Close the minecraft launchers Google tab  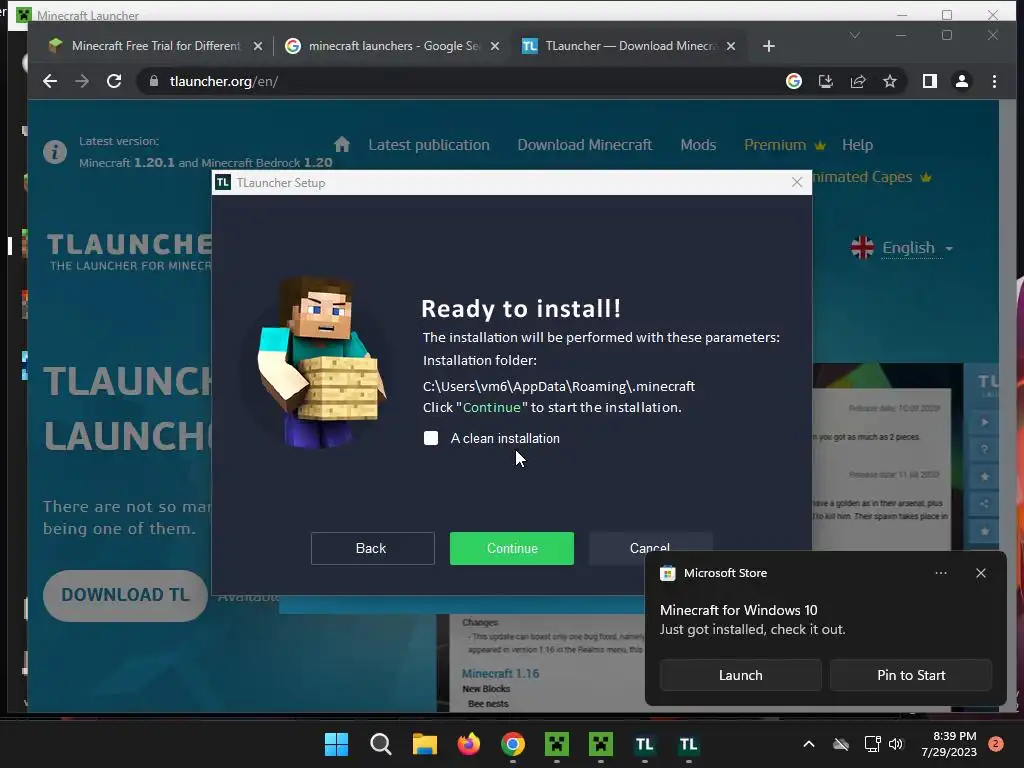[495, 46]
